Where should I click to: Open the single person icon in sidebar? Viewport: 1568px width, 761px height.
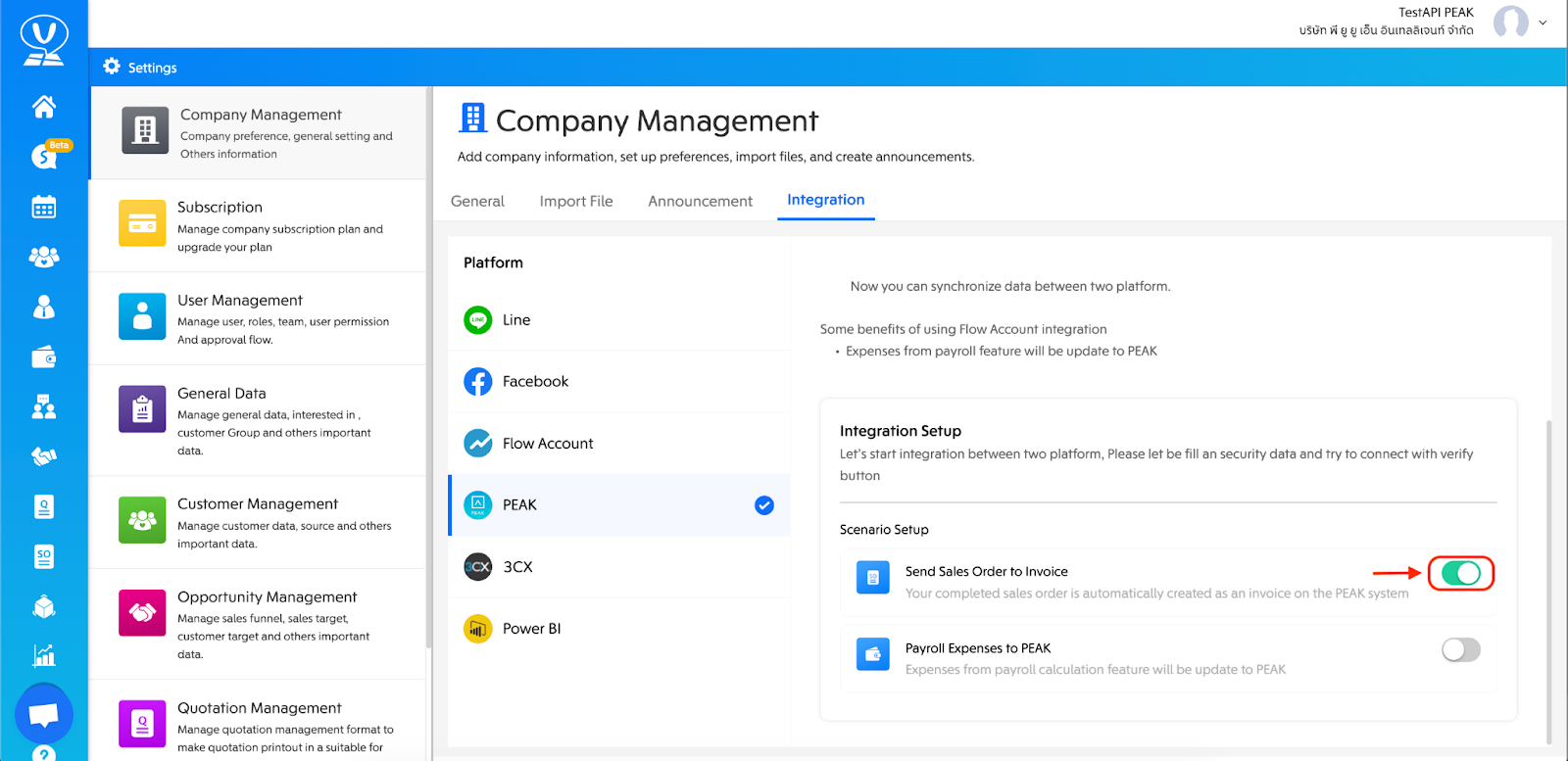pyautogui.click(x=44, y=307)
